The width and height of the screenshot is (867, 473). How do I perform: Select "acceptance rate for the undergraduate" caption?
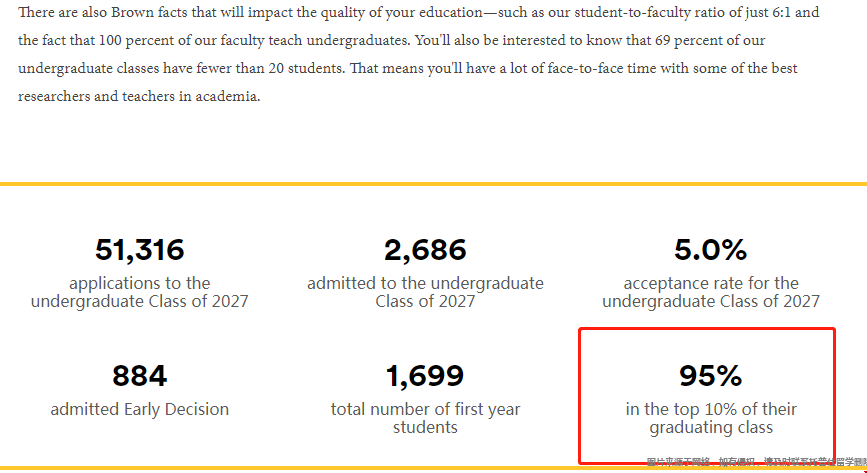711,292
